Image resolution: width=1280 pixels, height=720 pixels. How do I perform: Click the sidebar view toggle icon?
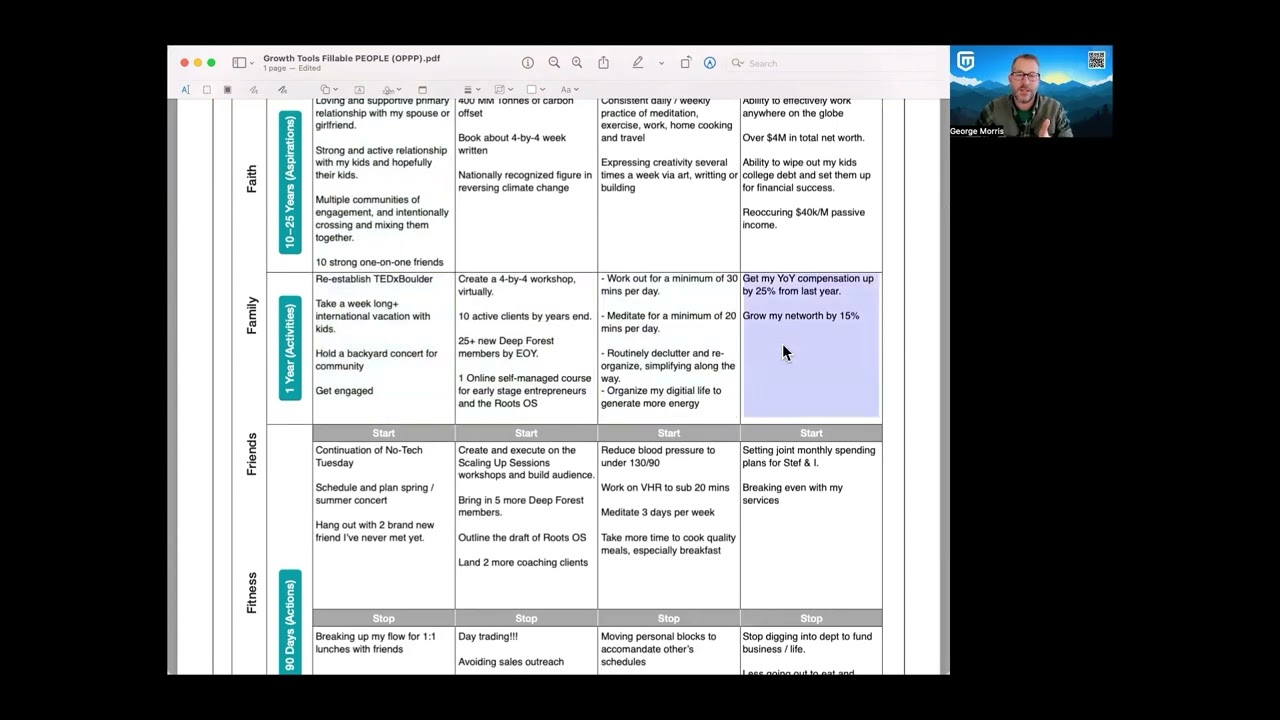point(239,63)
